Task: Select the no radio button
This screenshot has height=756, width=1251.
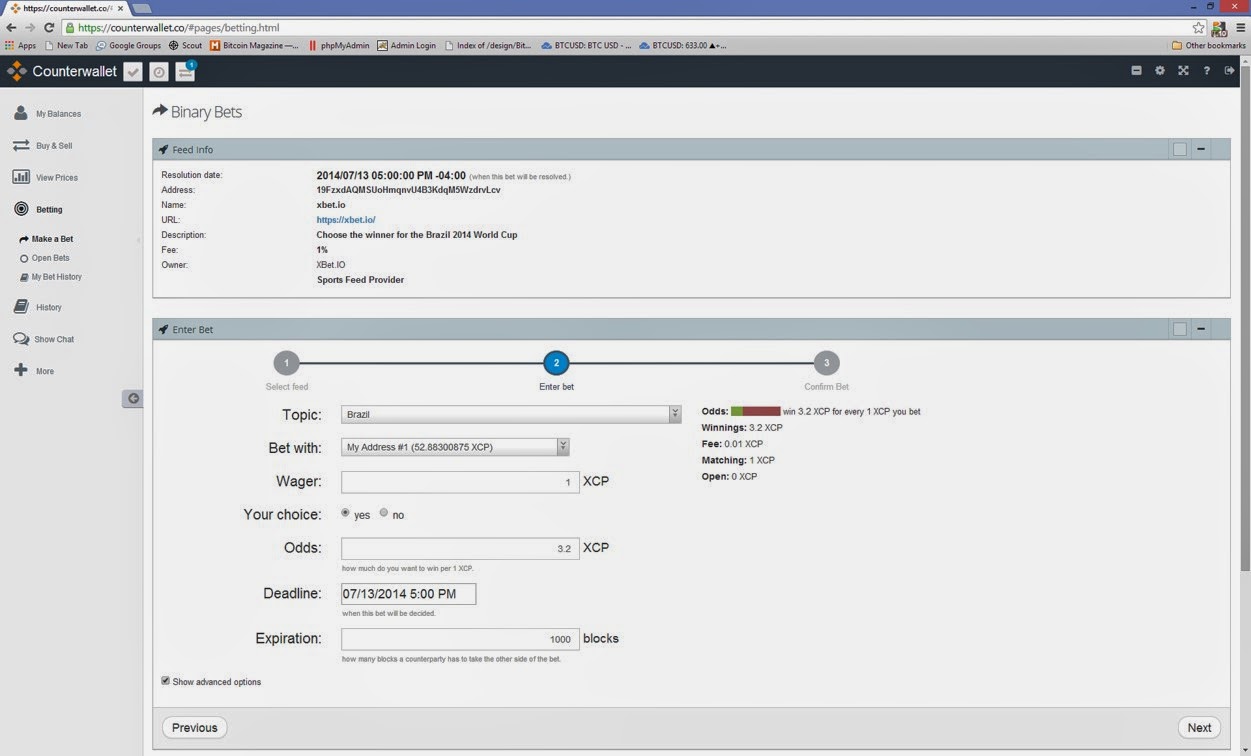Action: [x=384, y=513]
